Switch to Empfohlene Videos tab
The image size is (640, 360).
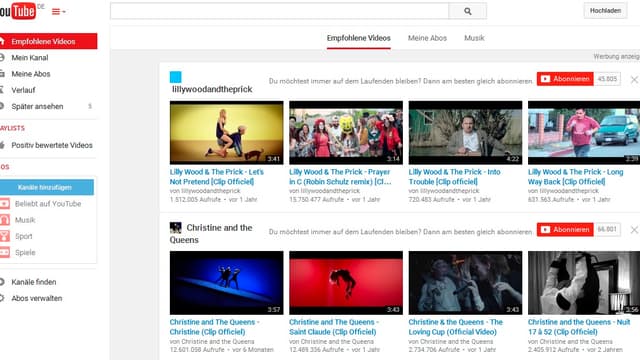click(x=358, y=38)
